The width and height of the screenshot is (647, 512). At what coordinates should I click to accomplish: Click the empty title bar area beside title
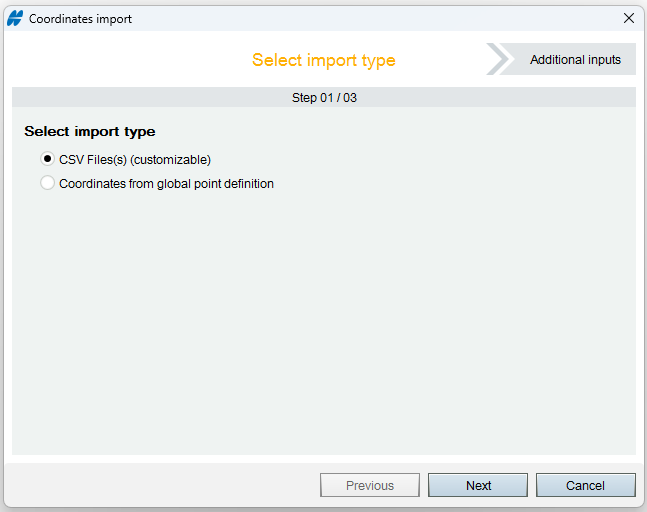(371, 19)
